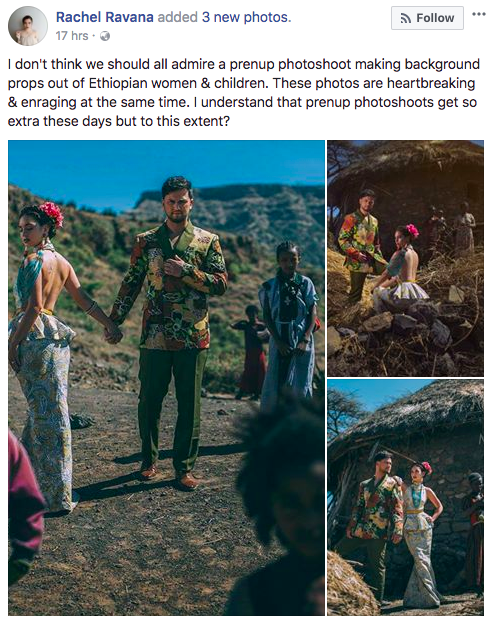Click the post text about prenup photoshoot
Image resolution: width=494 pixels, height=623 pixels.
[244, 92]
